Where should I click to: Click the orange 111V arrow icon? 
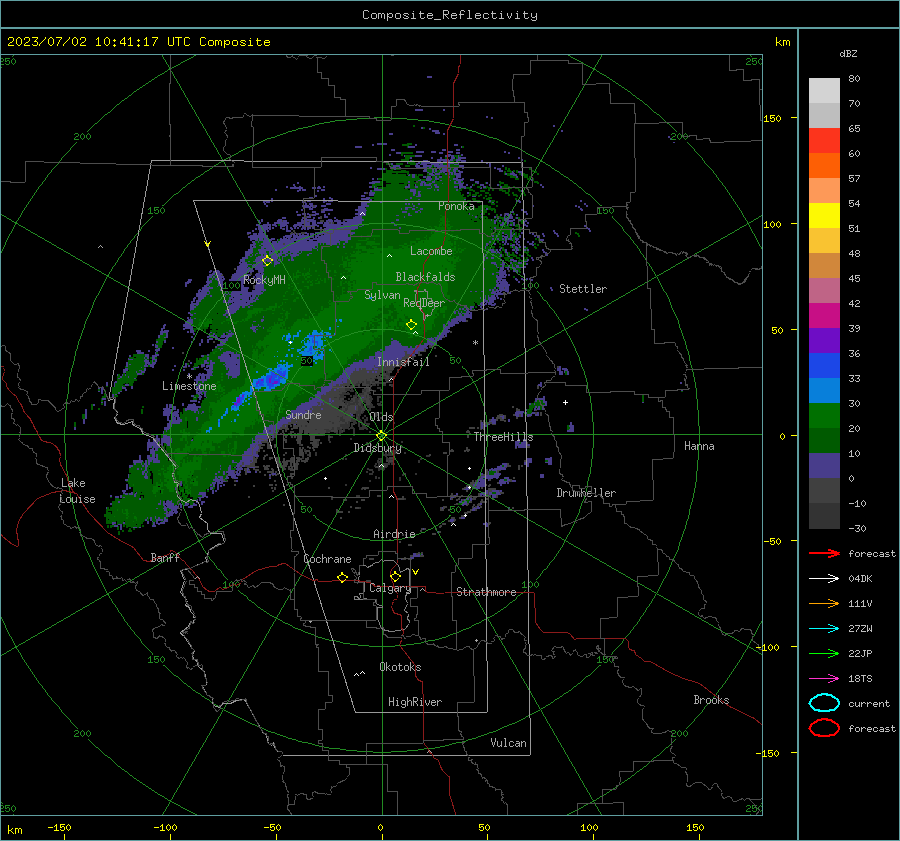click(x=824, y=603)
